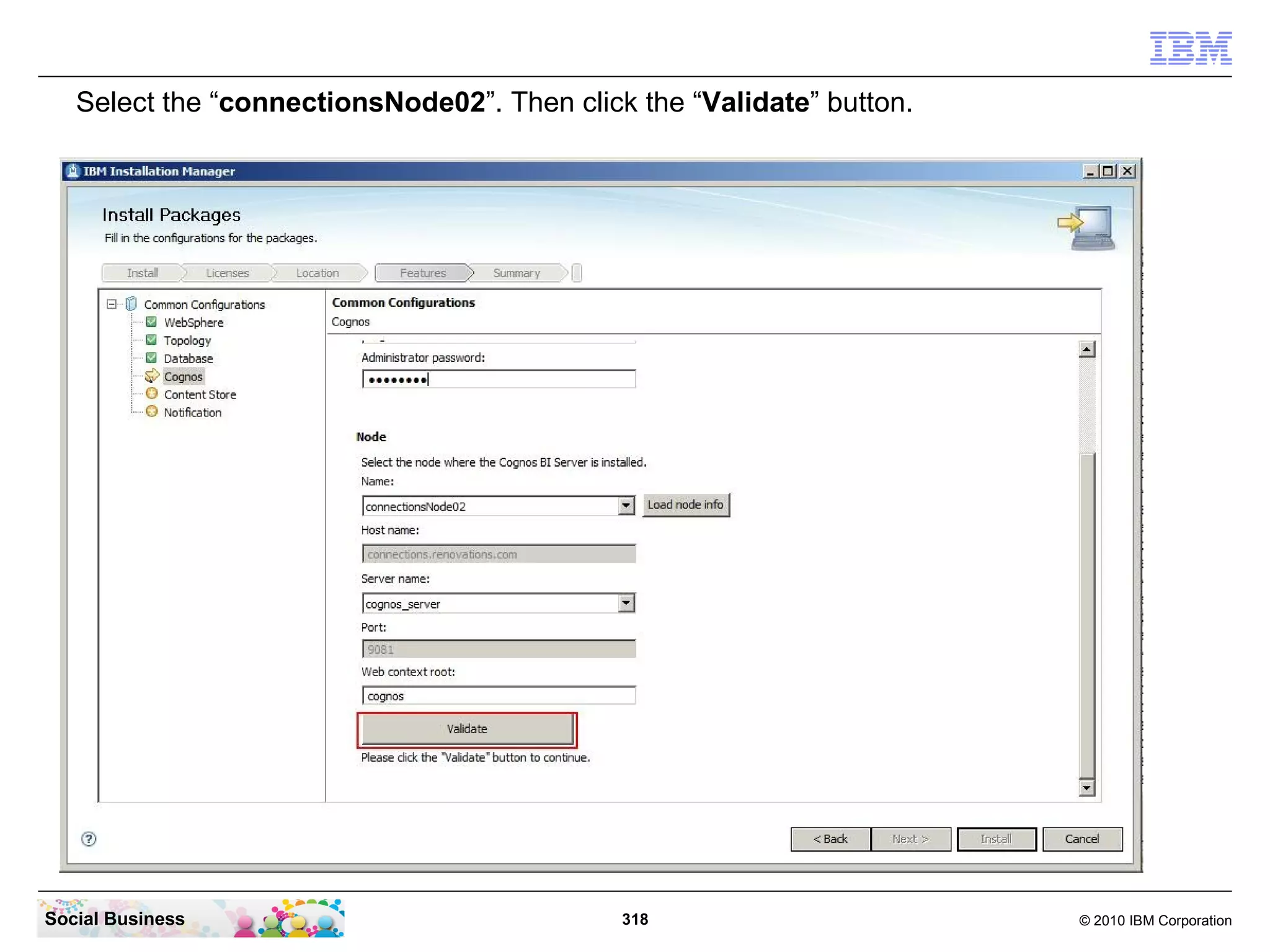Click the Load node info button

[686, 505]
